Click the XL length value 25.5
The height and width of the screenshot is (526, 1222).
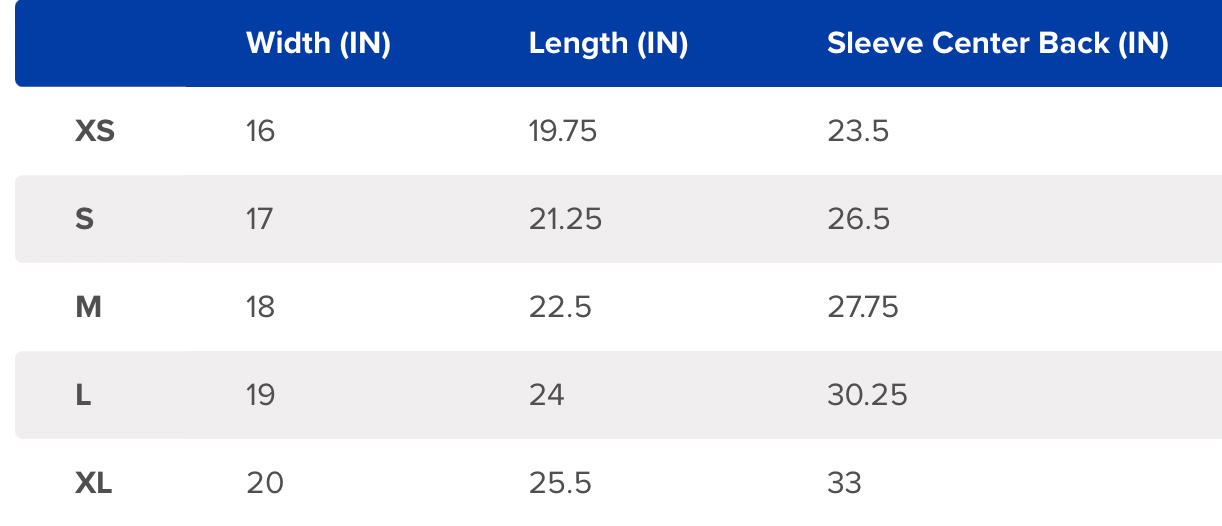(560, 484)
